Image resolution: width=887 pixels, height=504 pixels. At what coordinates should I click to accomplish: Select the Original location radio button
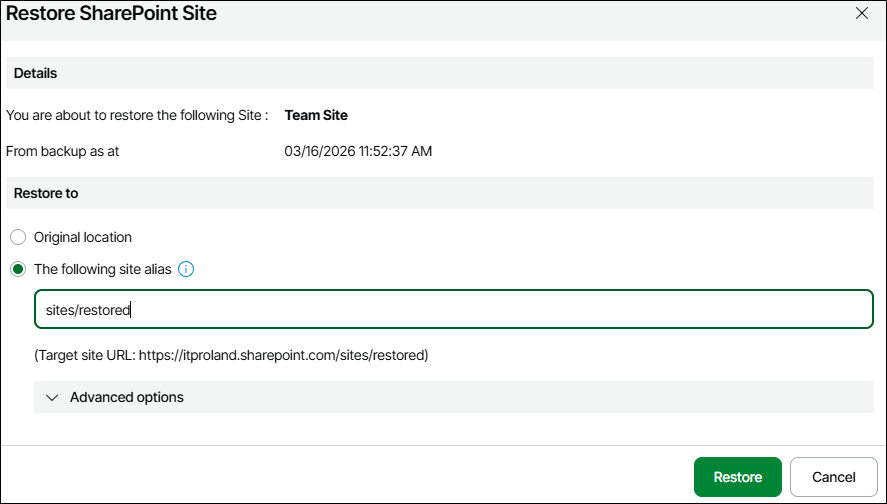(18, 237)
